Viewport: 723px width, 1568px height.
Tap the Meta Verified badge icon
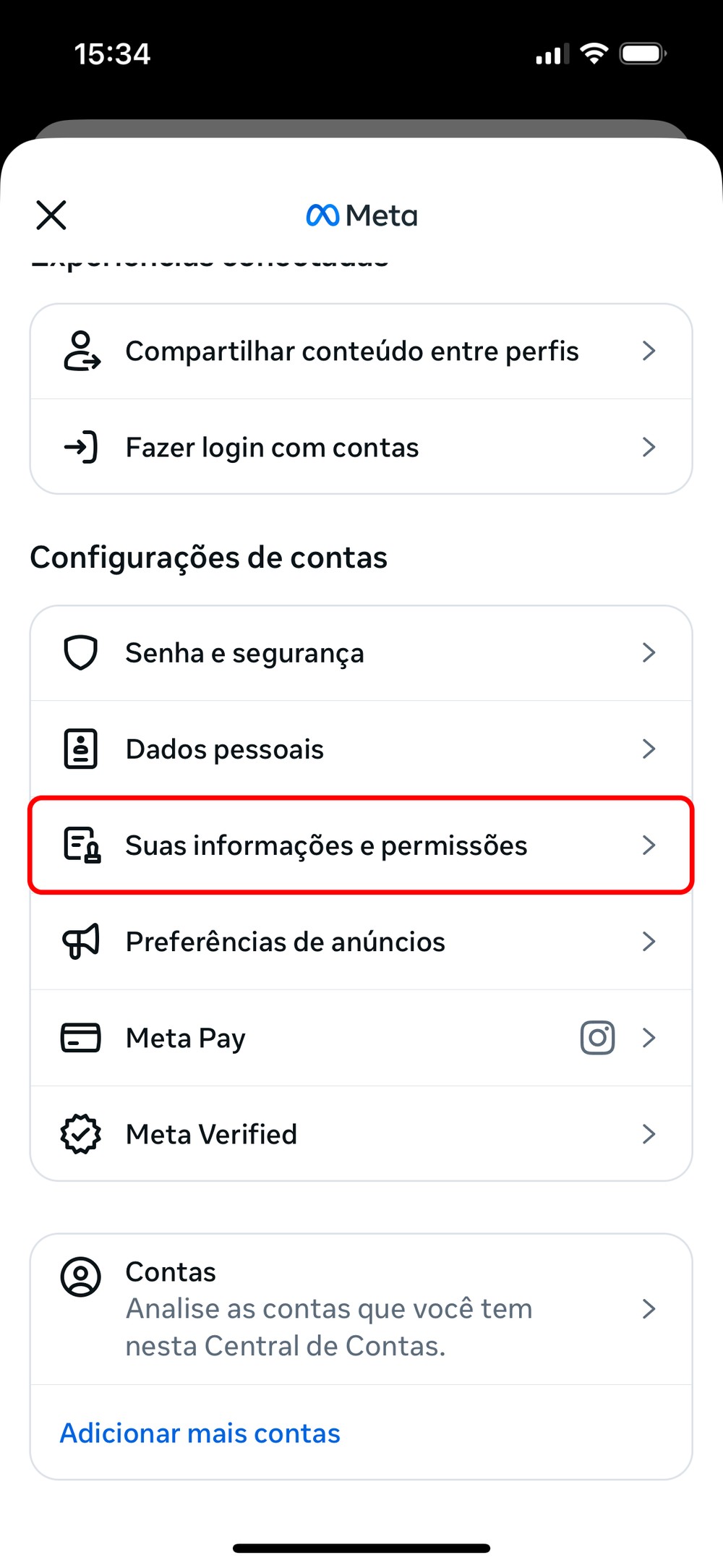tap(81, 1133)
